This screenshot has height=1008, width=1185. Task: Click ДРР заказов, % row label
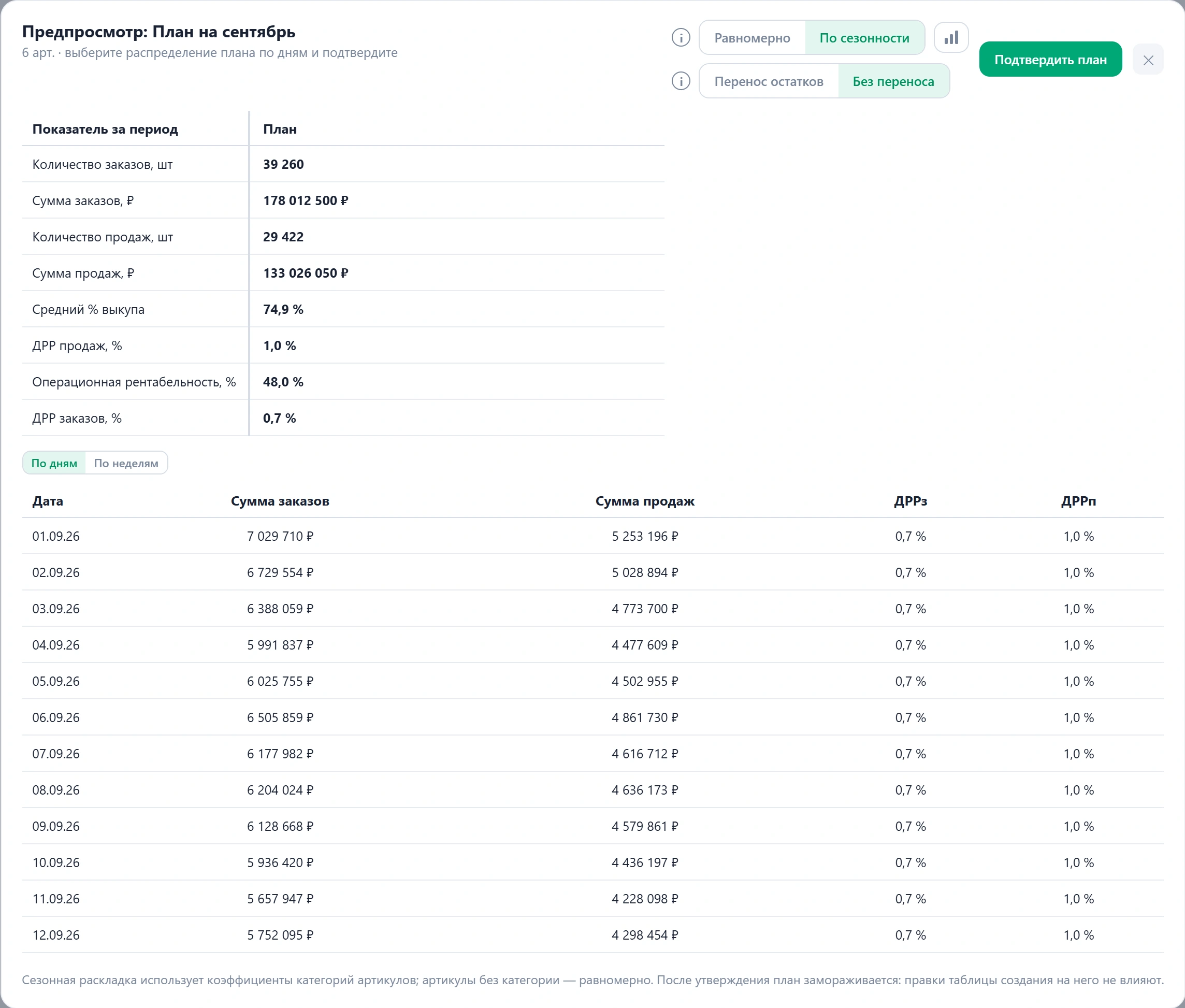tap(77, 419)
